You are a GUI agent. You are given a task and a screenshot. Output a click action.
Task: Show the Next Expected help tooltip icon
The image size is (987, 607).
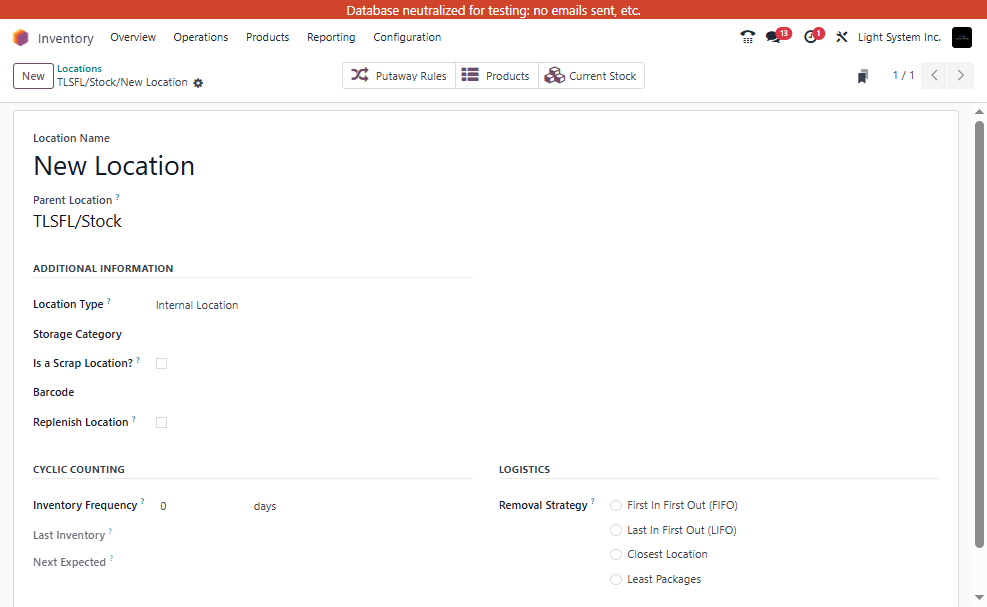(x=111, y=558)
